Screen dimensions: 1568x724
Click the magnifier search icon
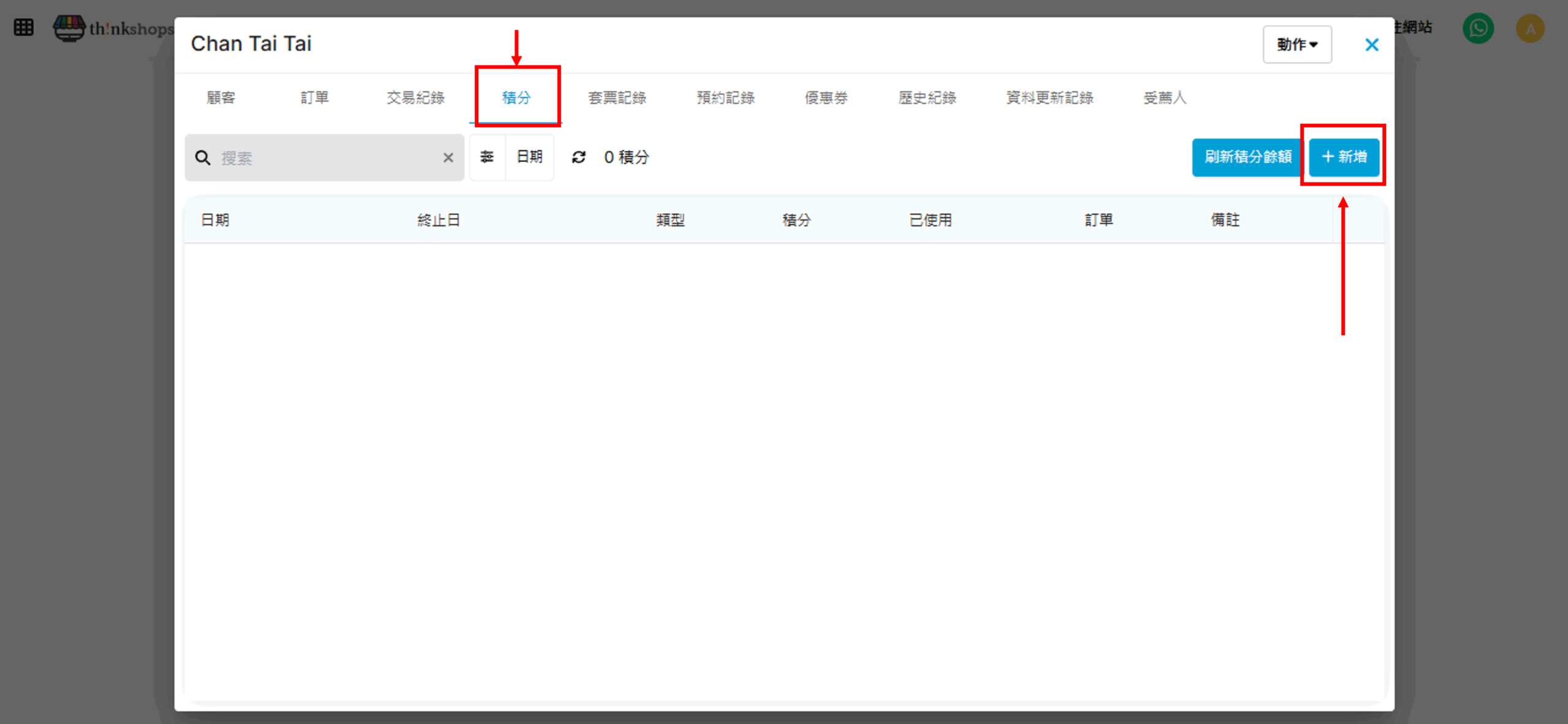(203, 158)
